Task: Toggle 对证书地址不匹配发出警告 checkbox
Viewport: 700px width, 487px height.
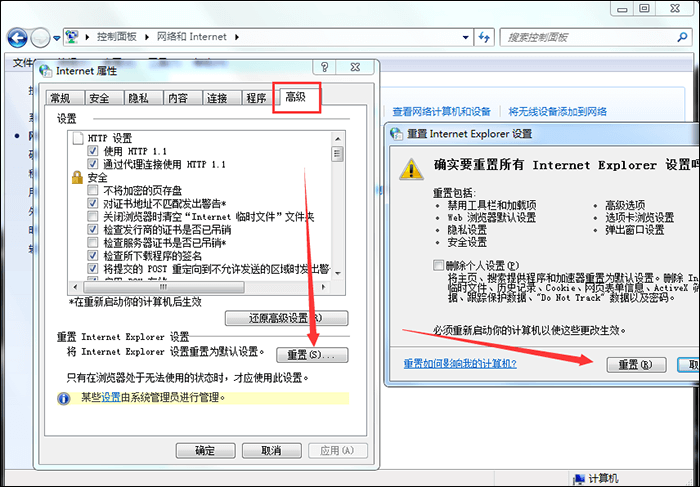Action: click(92, 204)
